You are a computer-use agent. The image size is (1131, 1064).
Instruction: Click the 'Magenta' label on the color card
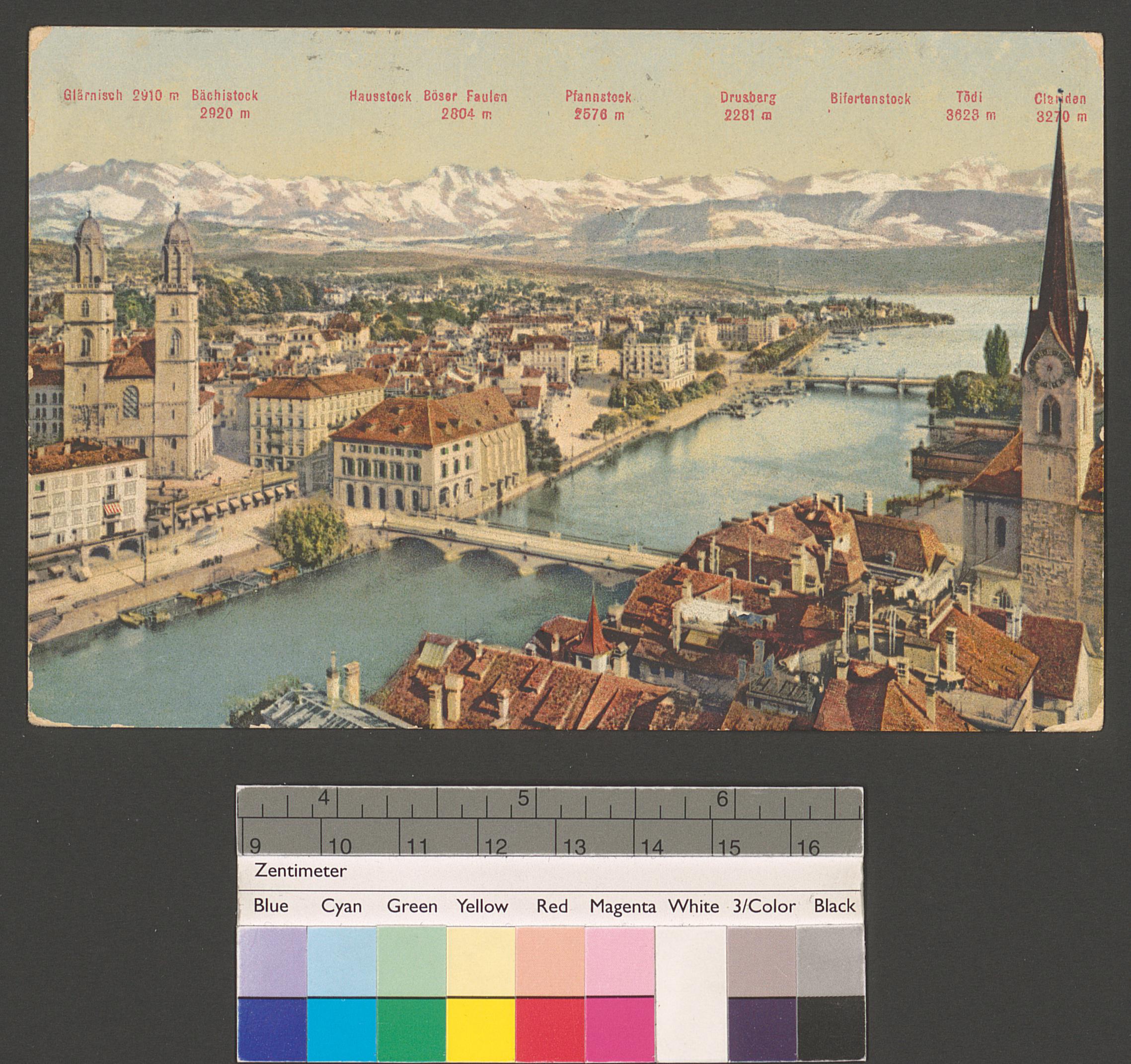tap(622, 907)
